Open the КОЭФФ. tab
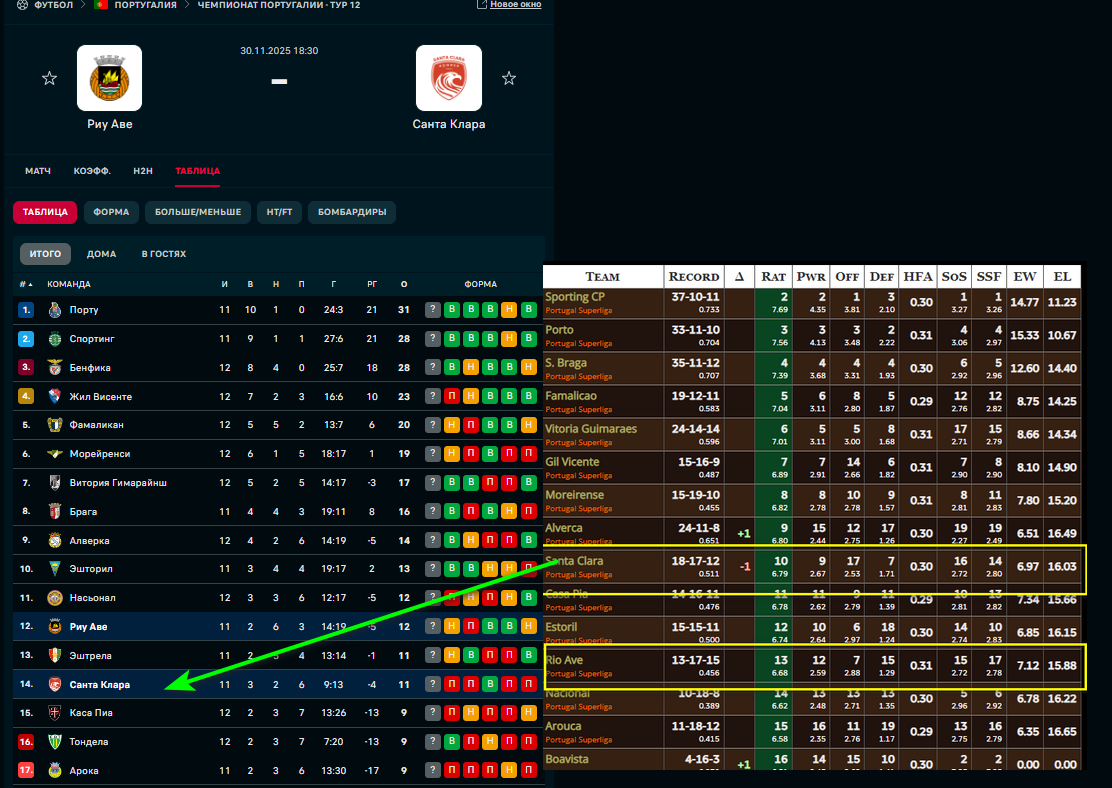The image size is (1112, 788). tap(92, 171)
